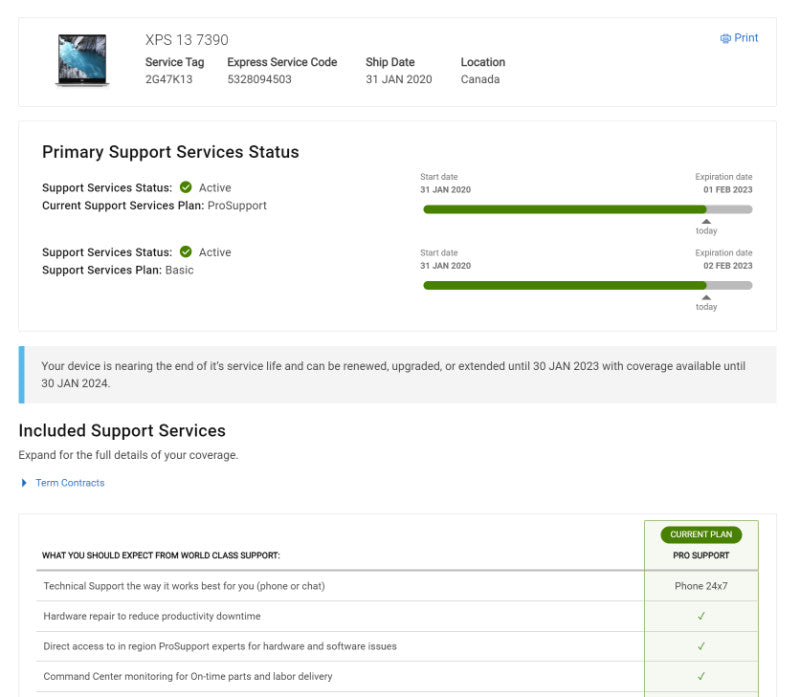Viewport: 800px width, 697px height.
Task: Click the Command Center monitoring row text
Action: coord(188,676)
